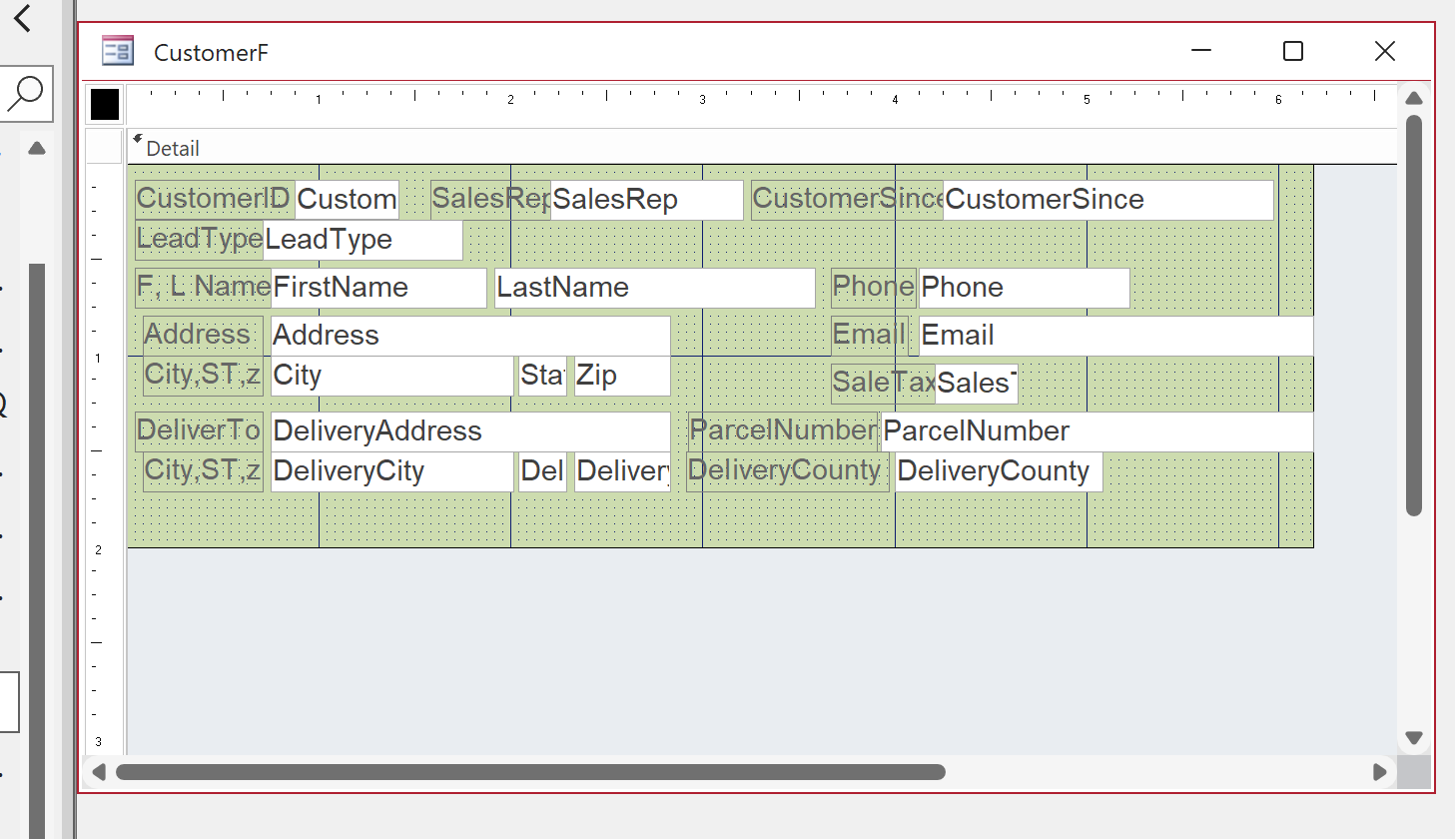This screenshot has width=1456, height=839.
Task: Click the form's vertical scroll up arrow
Action: (x=1413, y=98)
